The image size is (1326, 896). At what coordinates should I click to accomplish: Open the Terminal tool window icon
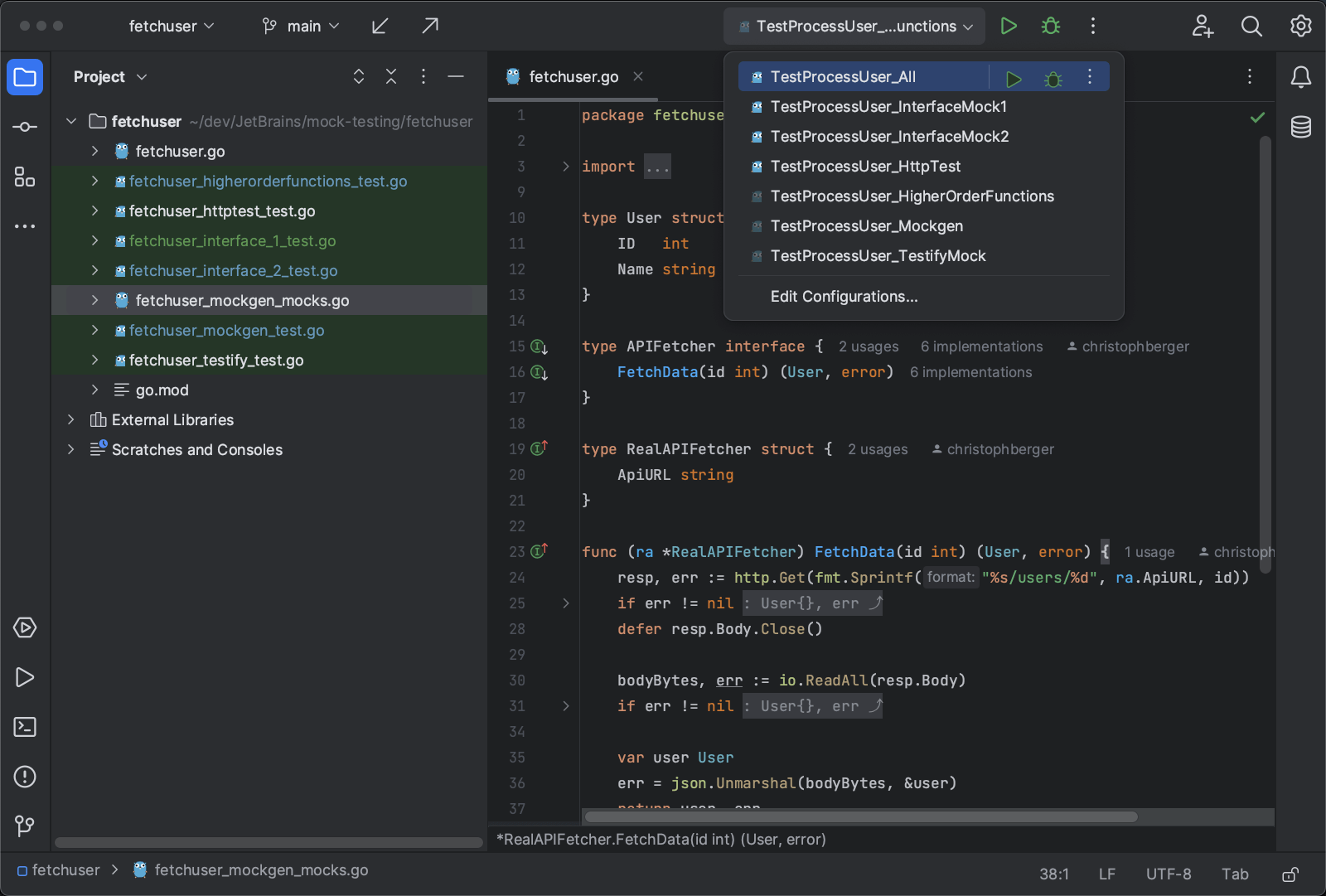click(x=24, y=727)
